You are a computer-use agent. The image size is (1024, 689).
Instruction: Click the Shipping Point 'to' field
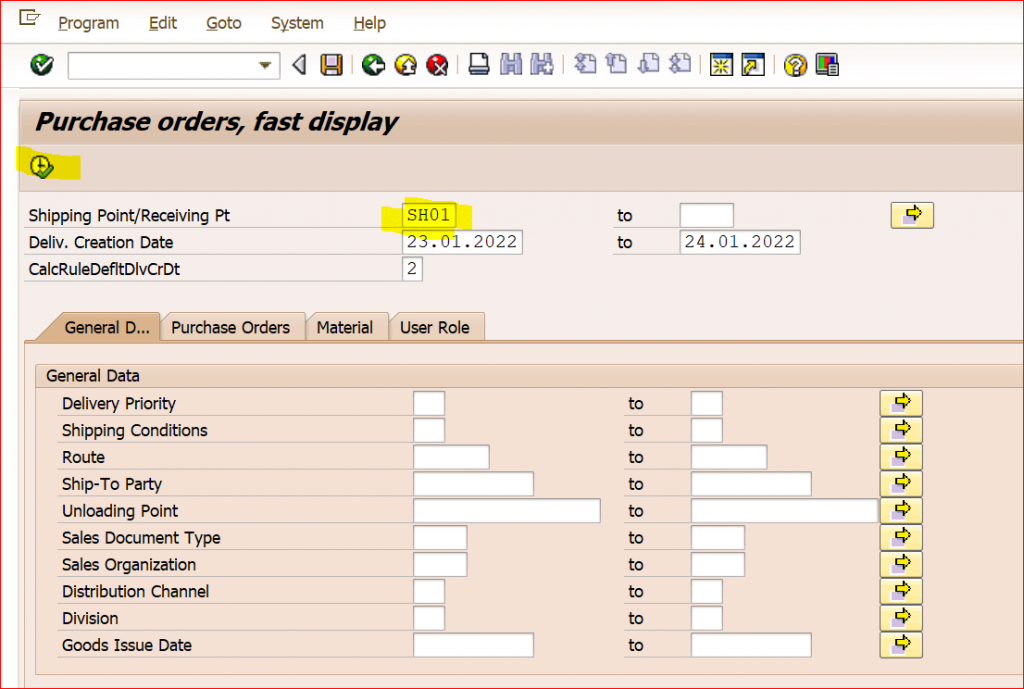coord(707,215)
